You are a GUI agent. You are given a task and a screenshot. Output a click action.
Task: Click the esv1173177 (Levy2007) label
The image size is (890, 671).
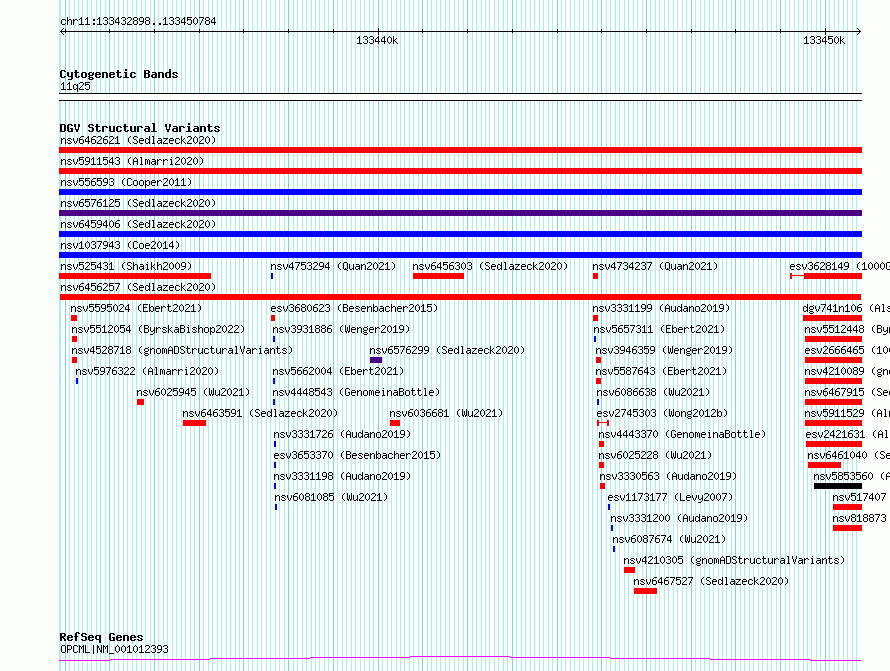[x=670, y=497]
